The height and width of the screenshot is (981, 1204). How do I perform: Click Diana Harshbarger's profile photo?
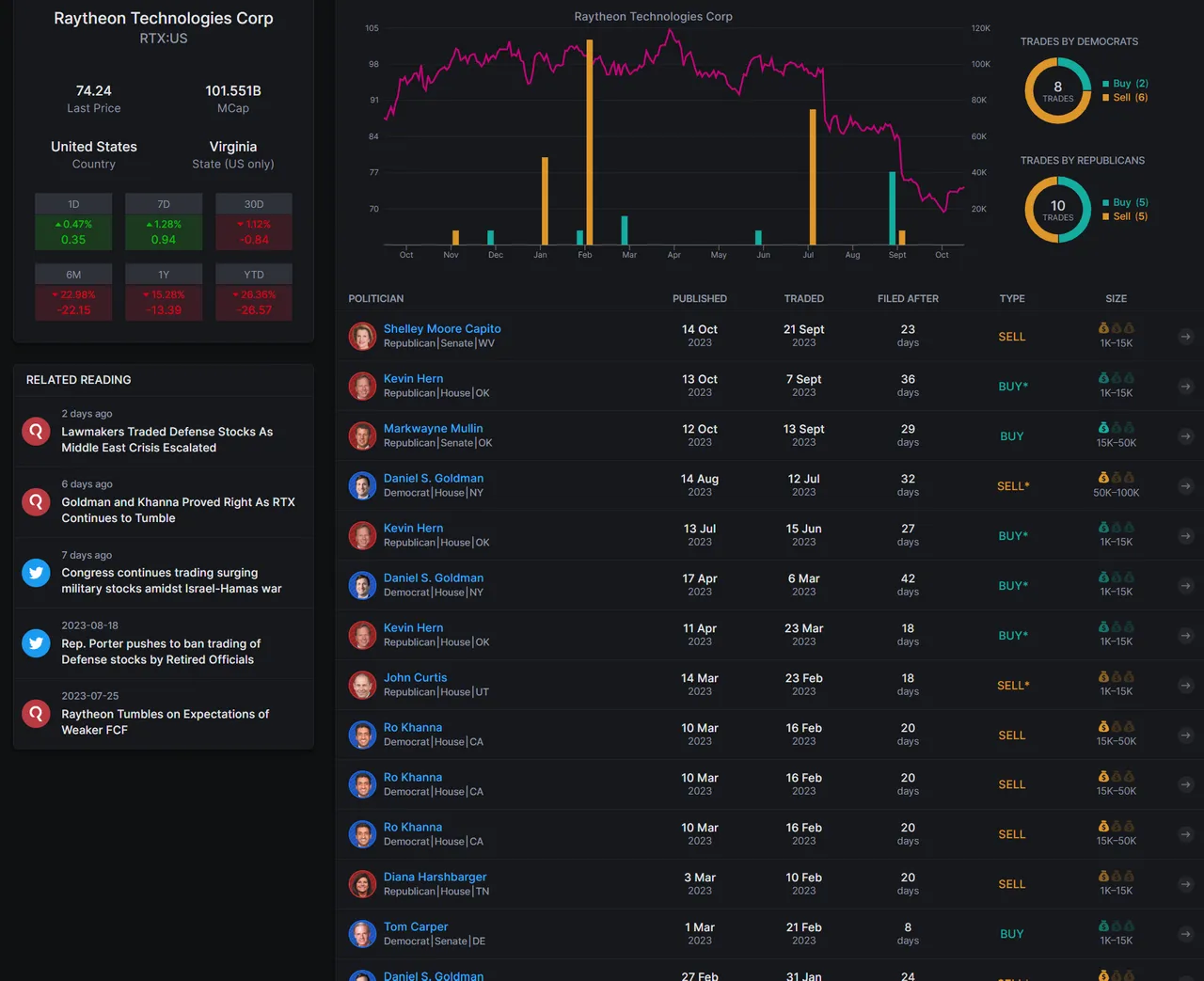[x=362, y=884]
